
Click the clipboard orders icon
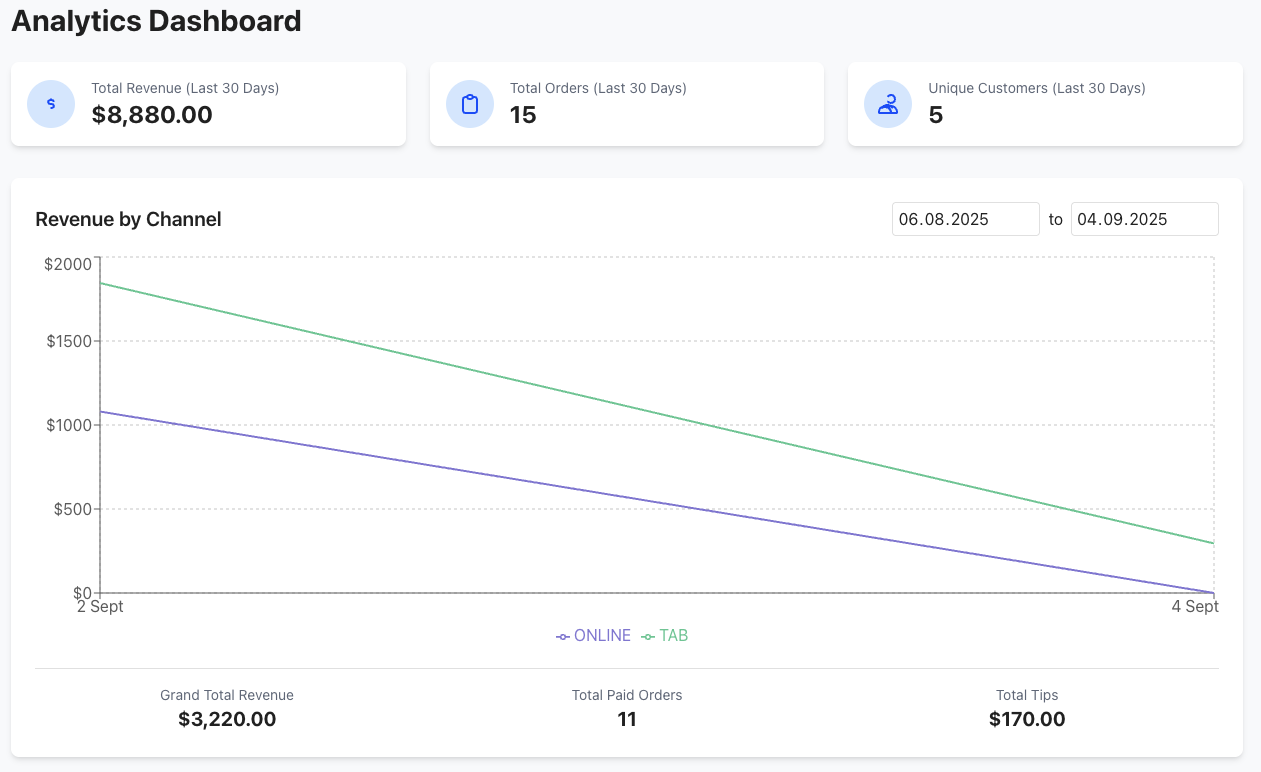pos(469,104)
